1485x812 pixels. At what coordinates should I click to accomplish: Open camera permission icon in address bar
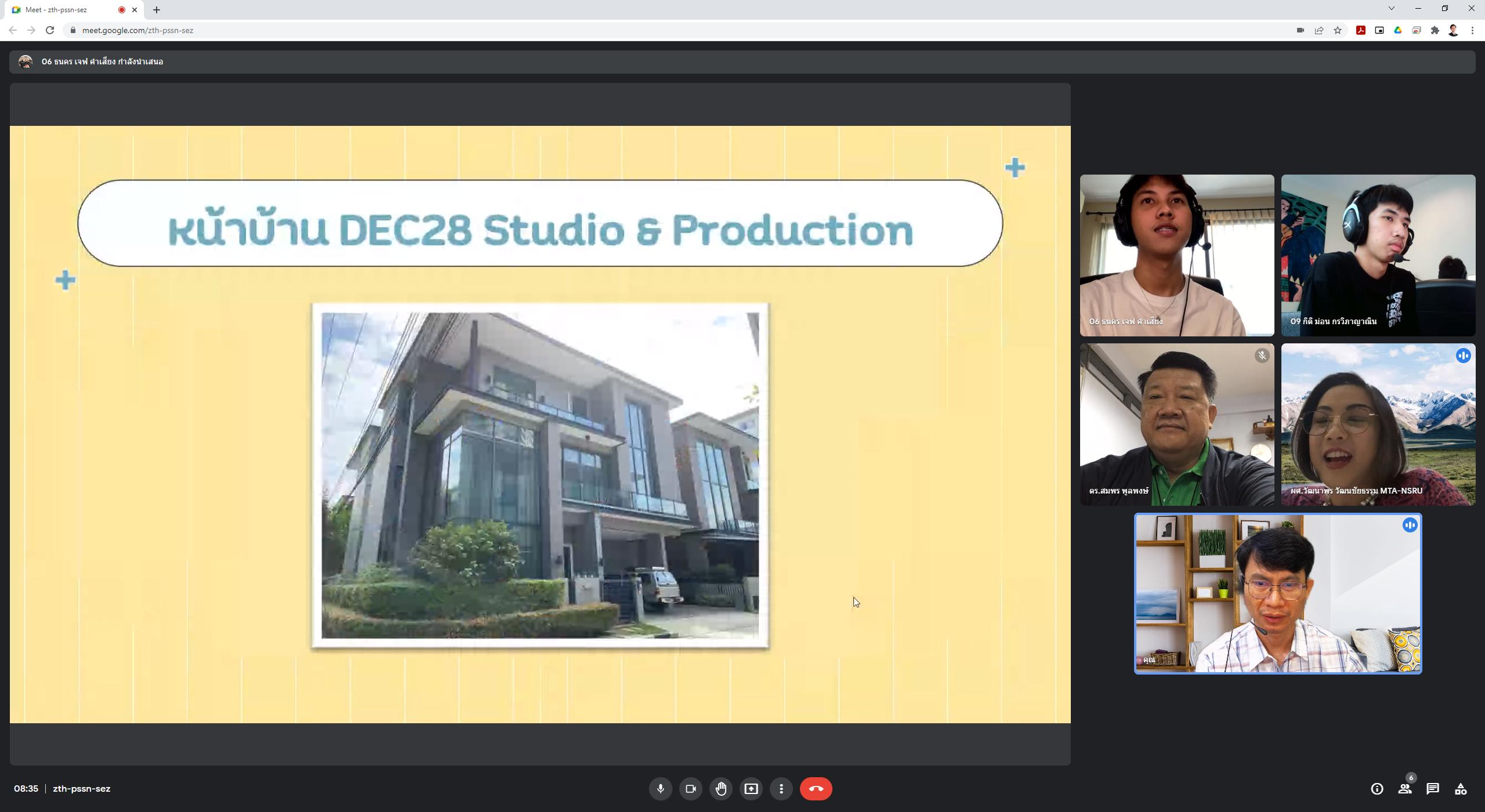coord(1300,30)
